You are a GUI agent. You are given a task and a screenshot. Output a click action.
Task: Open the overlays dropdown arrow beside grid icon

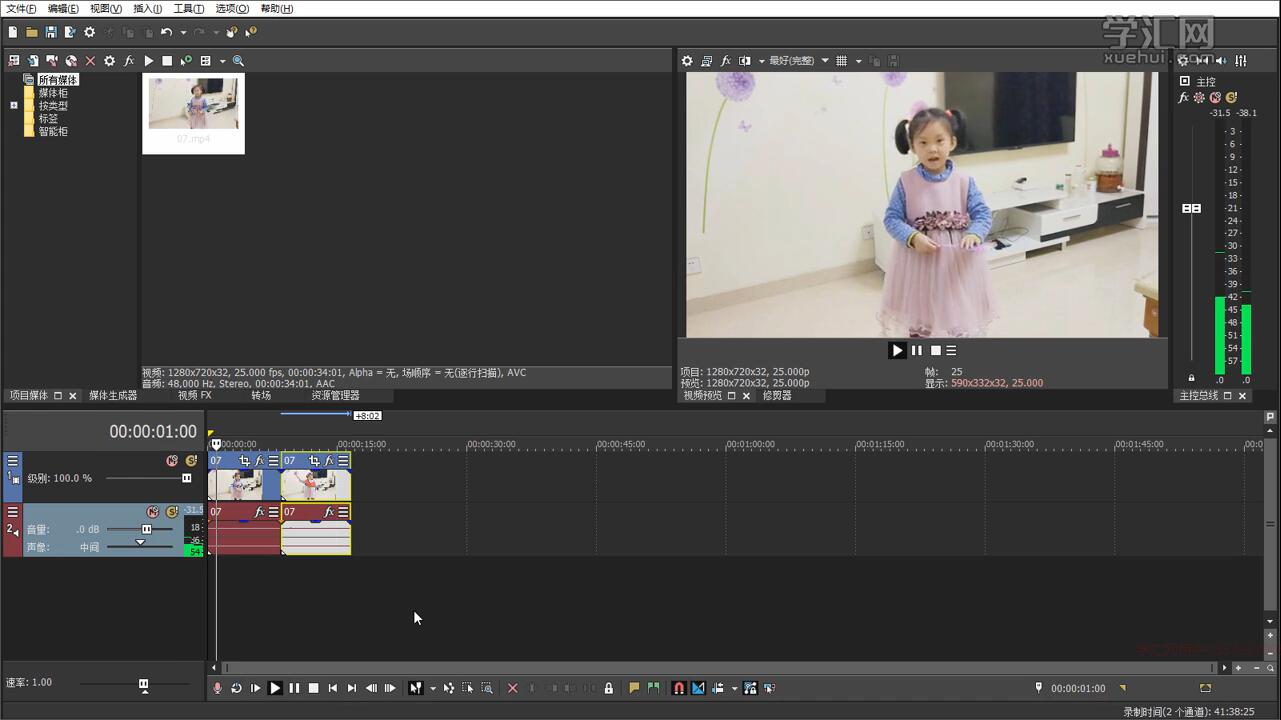(x=858, y=62)
